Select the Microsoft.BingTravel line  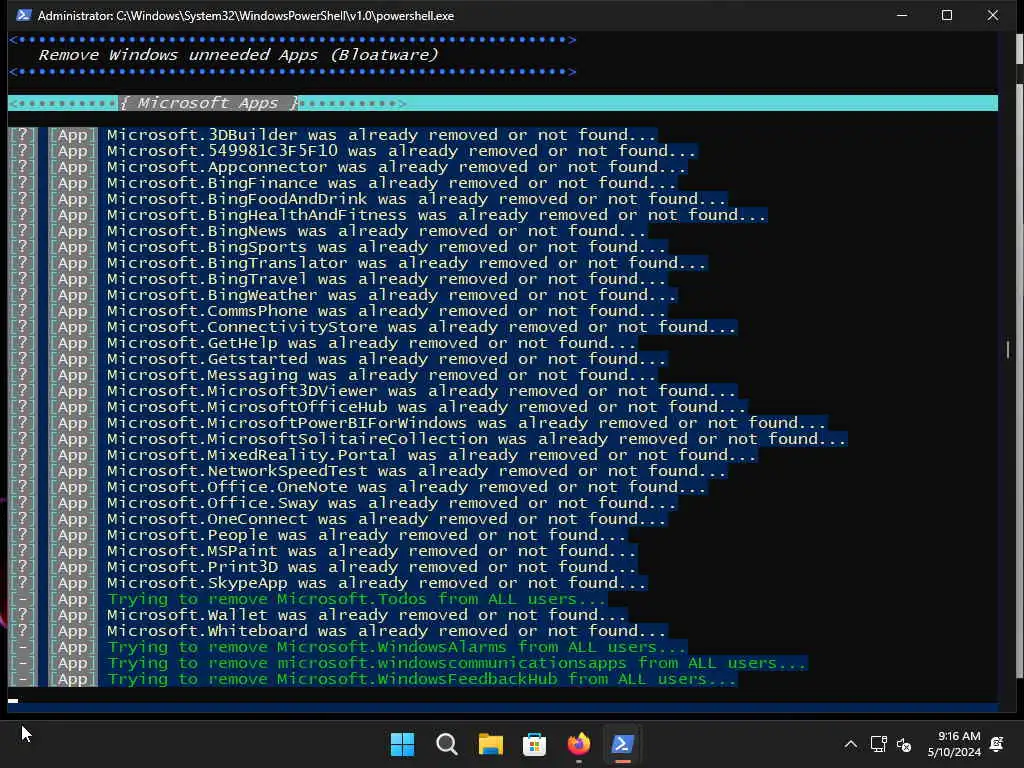point(386,279)
